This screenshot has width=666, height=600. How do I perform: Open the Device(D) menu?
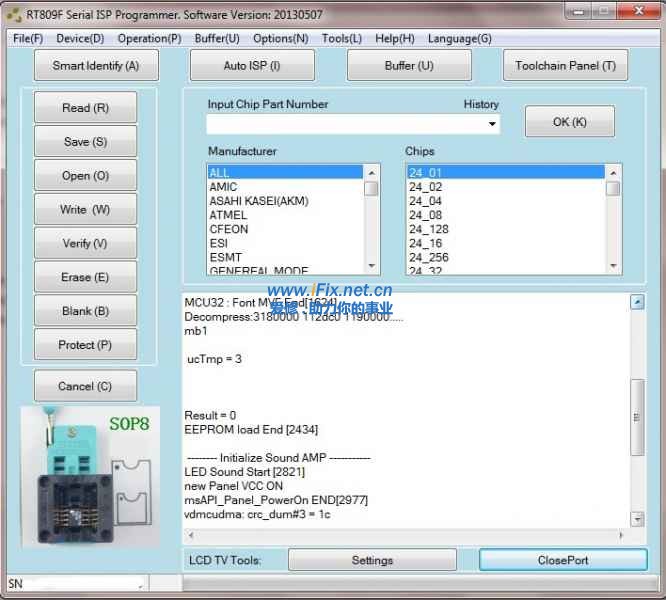pos(80,39)
